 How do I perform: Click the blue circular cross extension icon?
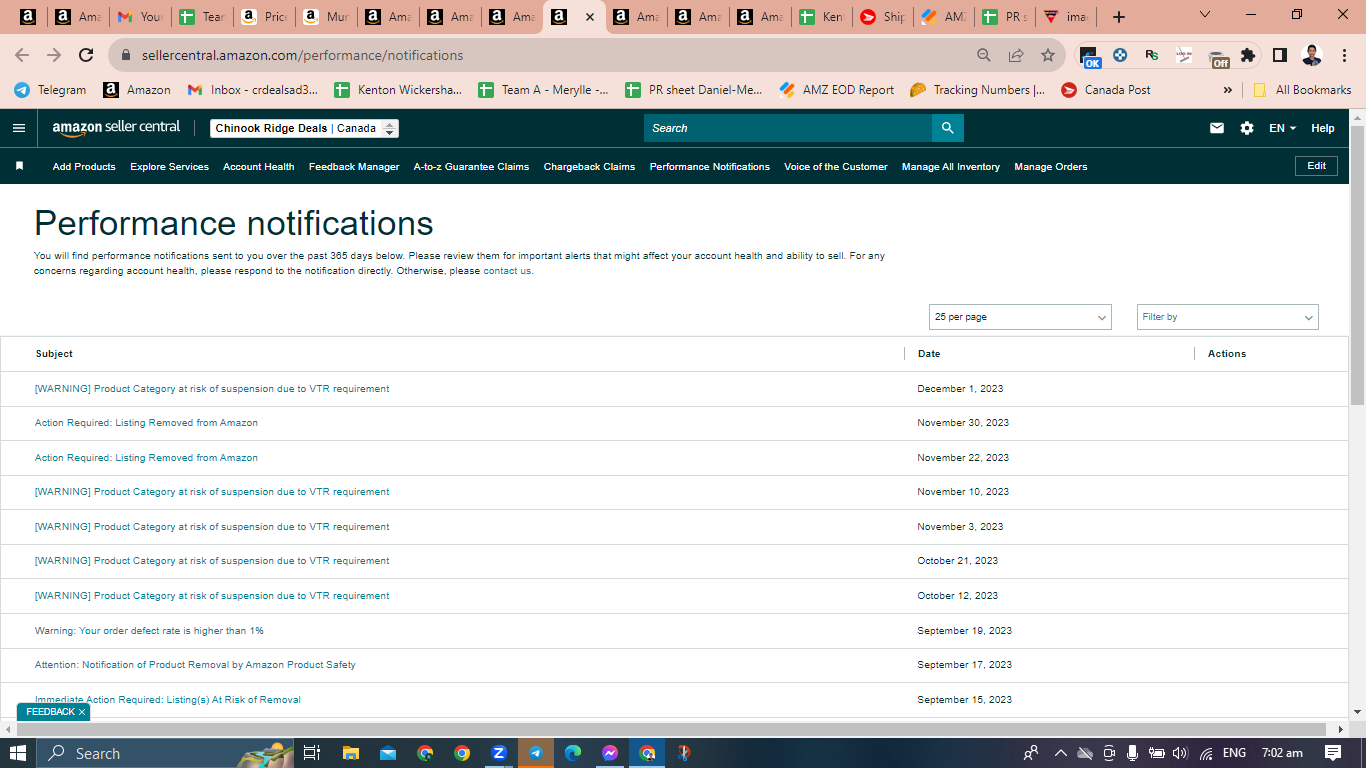point(1120,55)
